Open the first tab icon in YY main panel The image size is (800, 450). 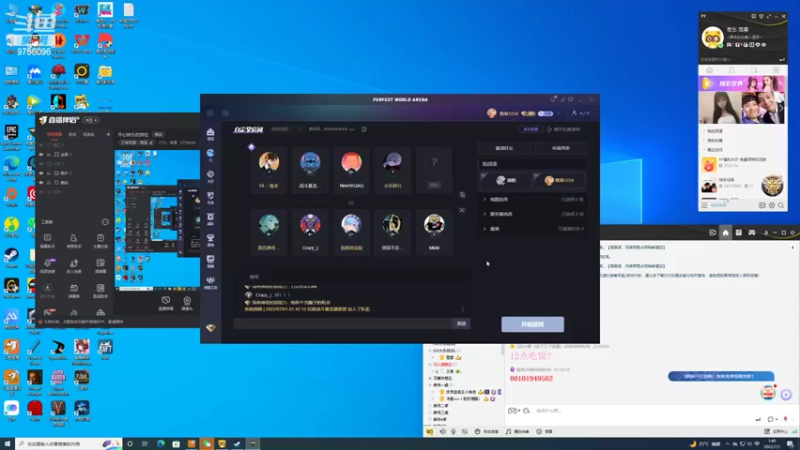tap(709, 70)
